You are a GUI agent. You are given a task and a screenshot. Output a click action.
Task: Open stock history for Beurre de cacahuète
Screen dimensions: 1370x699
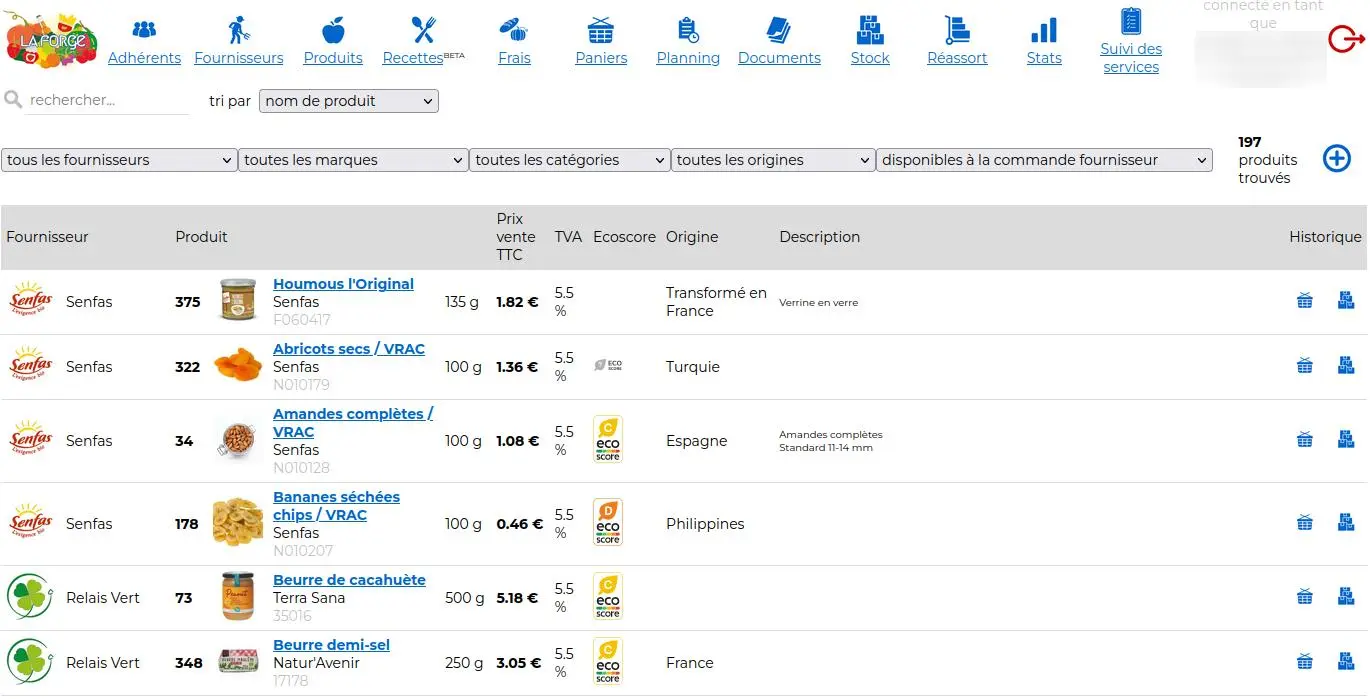(1346, 596)
